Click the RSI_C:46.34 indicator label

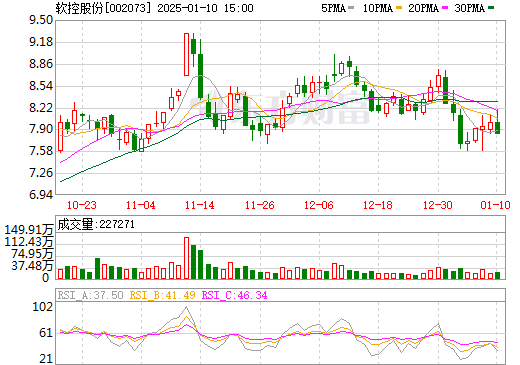[235, 295]
